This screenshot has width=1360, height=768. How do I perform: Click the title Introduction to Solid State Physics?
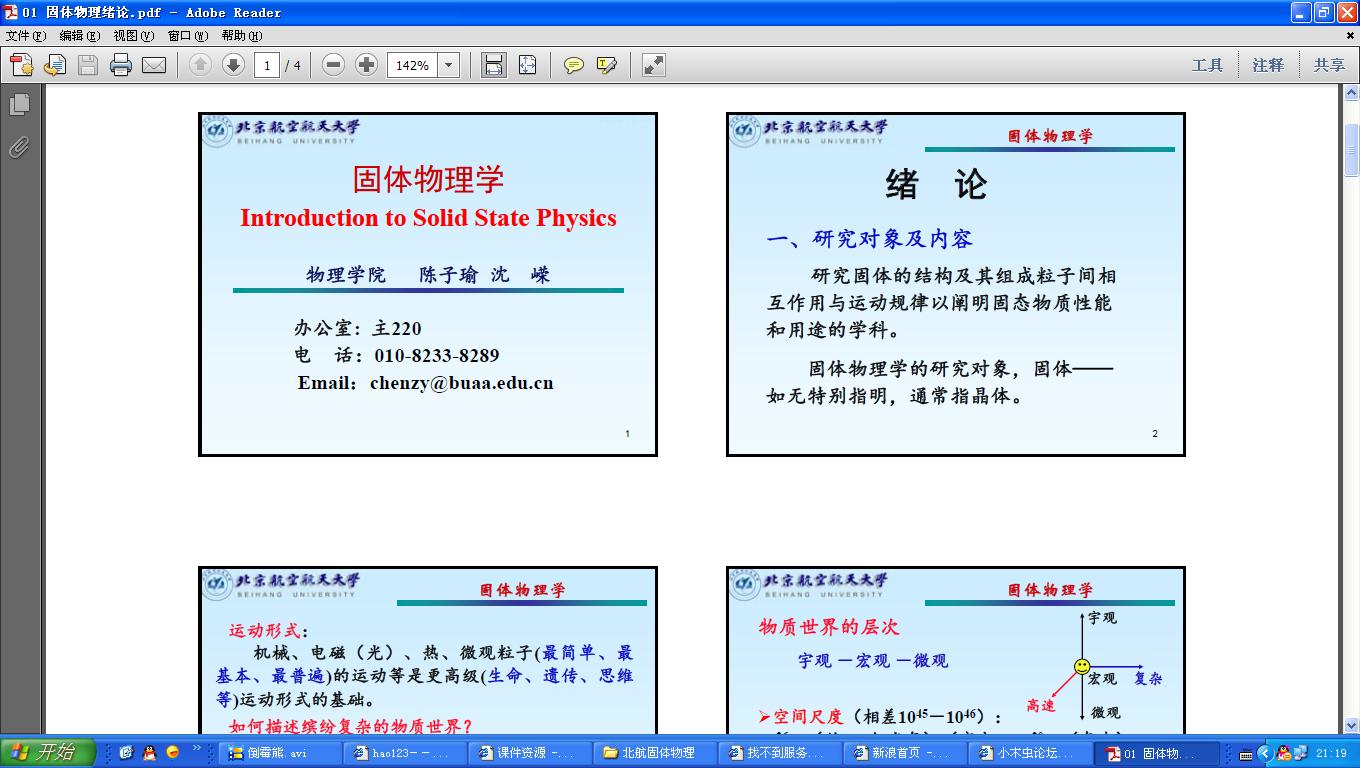pyautogui.click(x=428, y=218)
